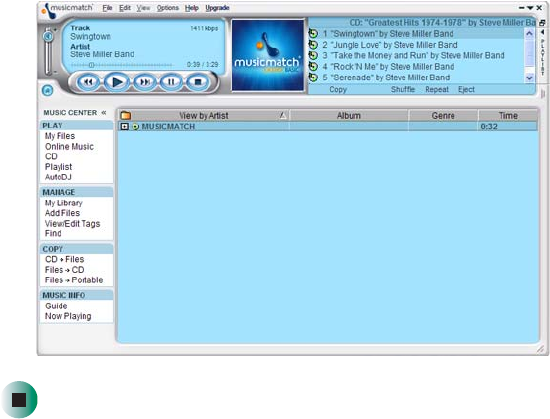Viewport: 550px width, 419px height.
Task: Select the MUSICMATCH library row
Action: 328,127
